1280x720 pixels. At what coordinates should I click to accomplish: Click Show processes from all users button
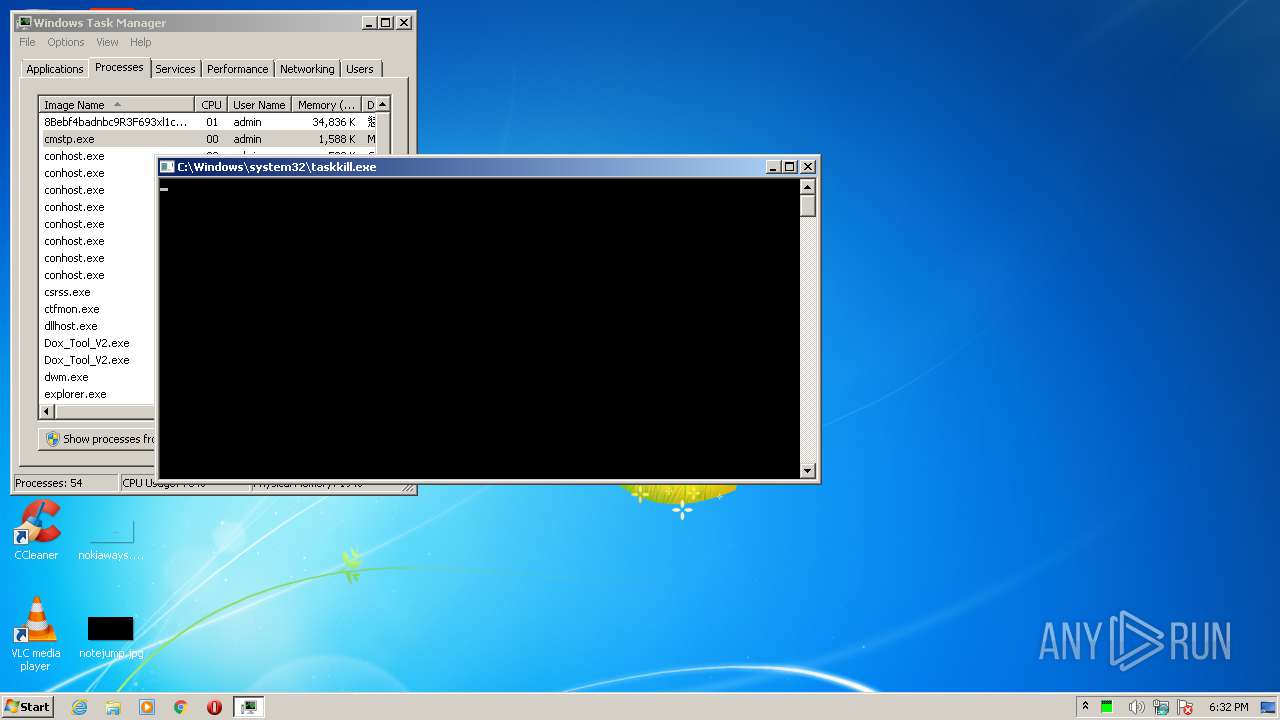pos(98,439)
